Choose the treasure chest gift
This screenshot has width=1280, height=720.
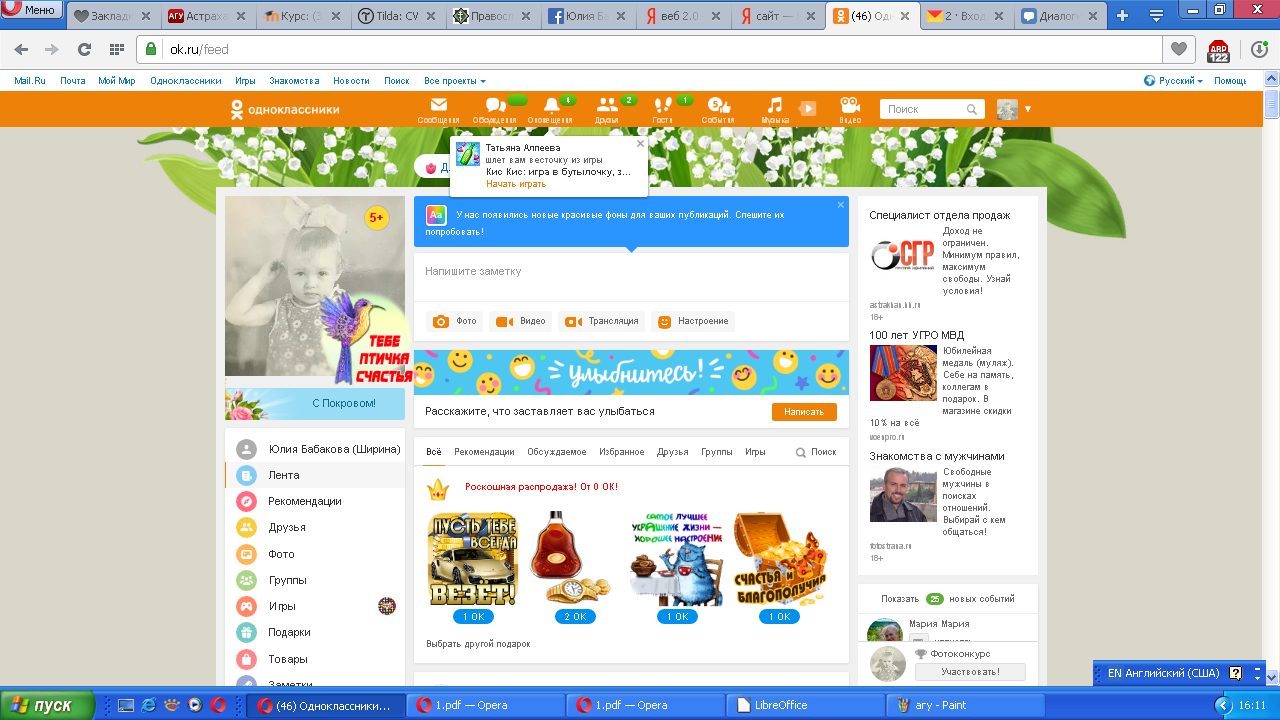tap(779, 559)
